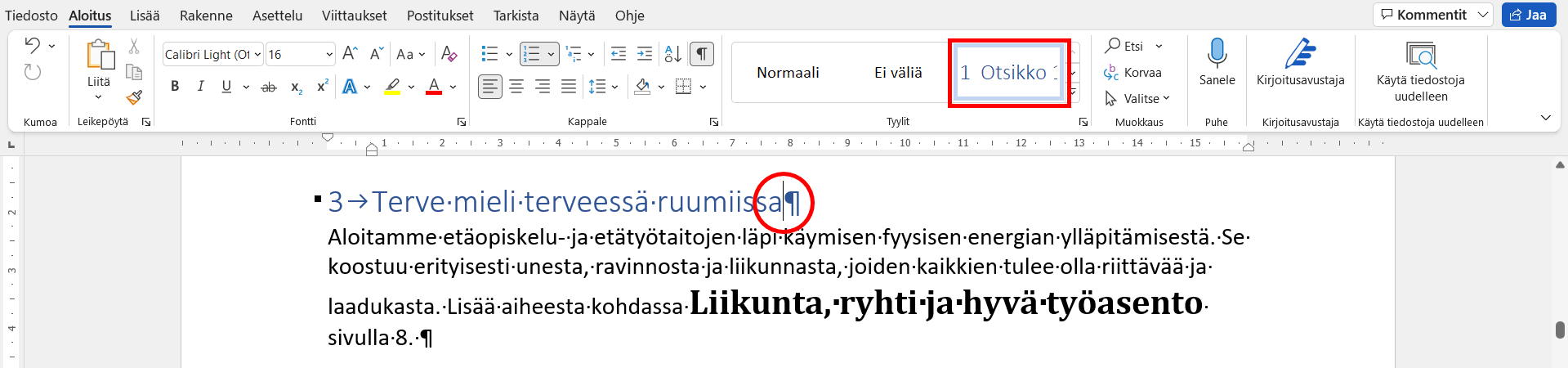Switch to the Lisää tab
This screenshot has width=1568, height=368.
(145, 16)
